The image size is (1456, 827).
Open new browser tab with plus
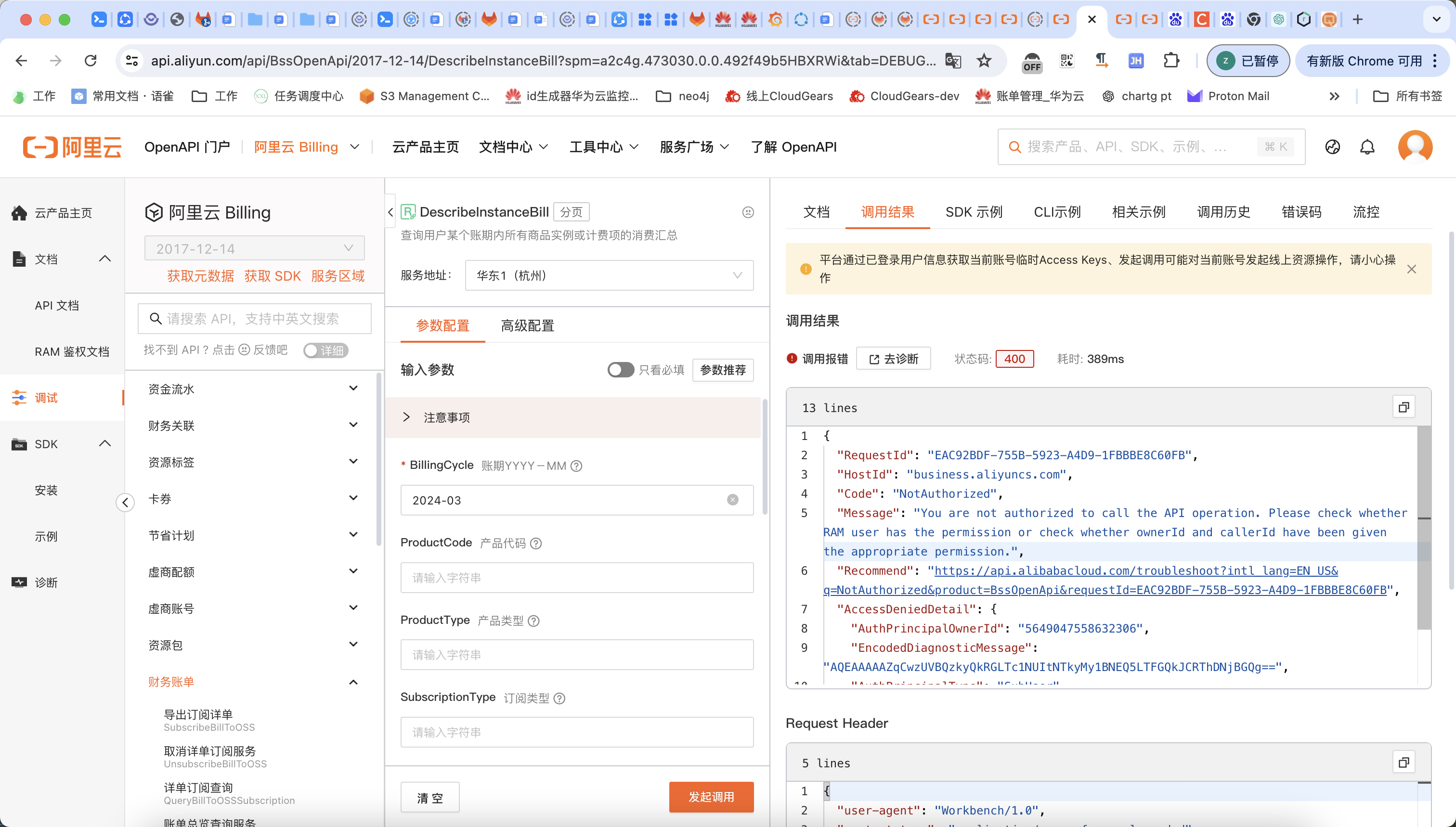coord(1358,19)
